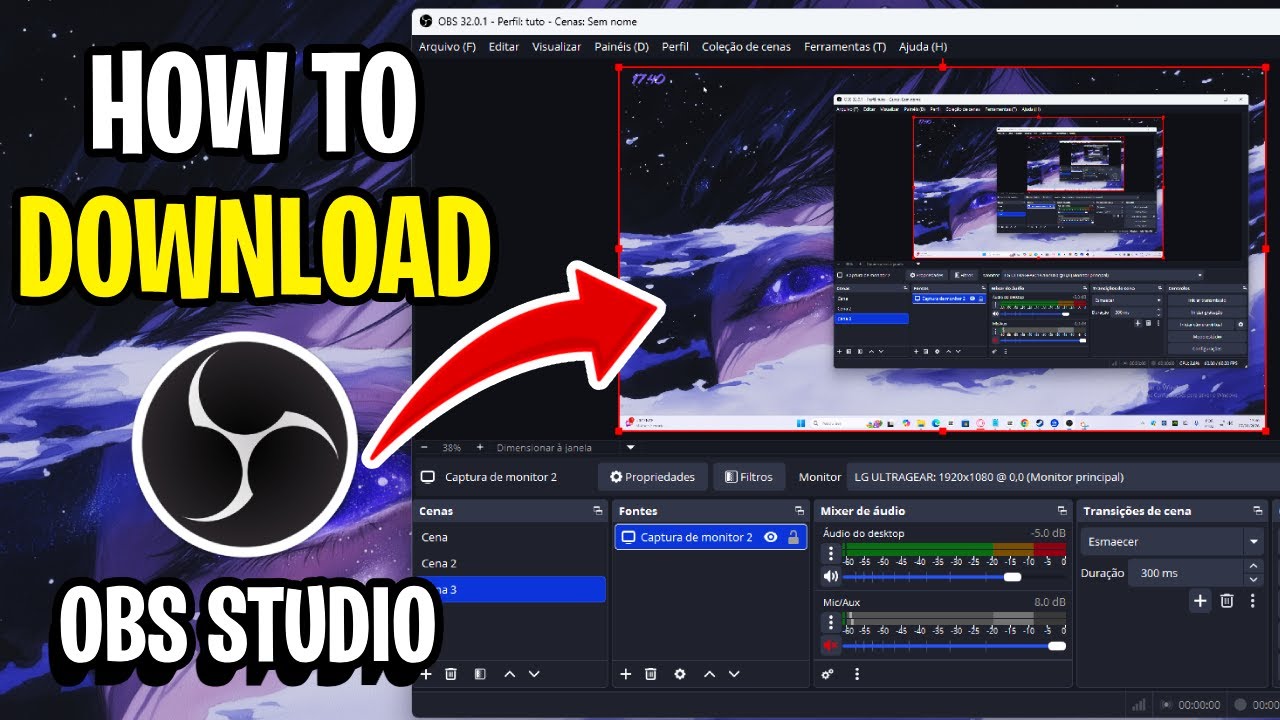The image size is (1280, 720).
Task: Open the Visualizar menu
Action: tap(557, 47)
